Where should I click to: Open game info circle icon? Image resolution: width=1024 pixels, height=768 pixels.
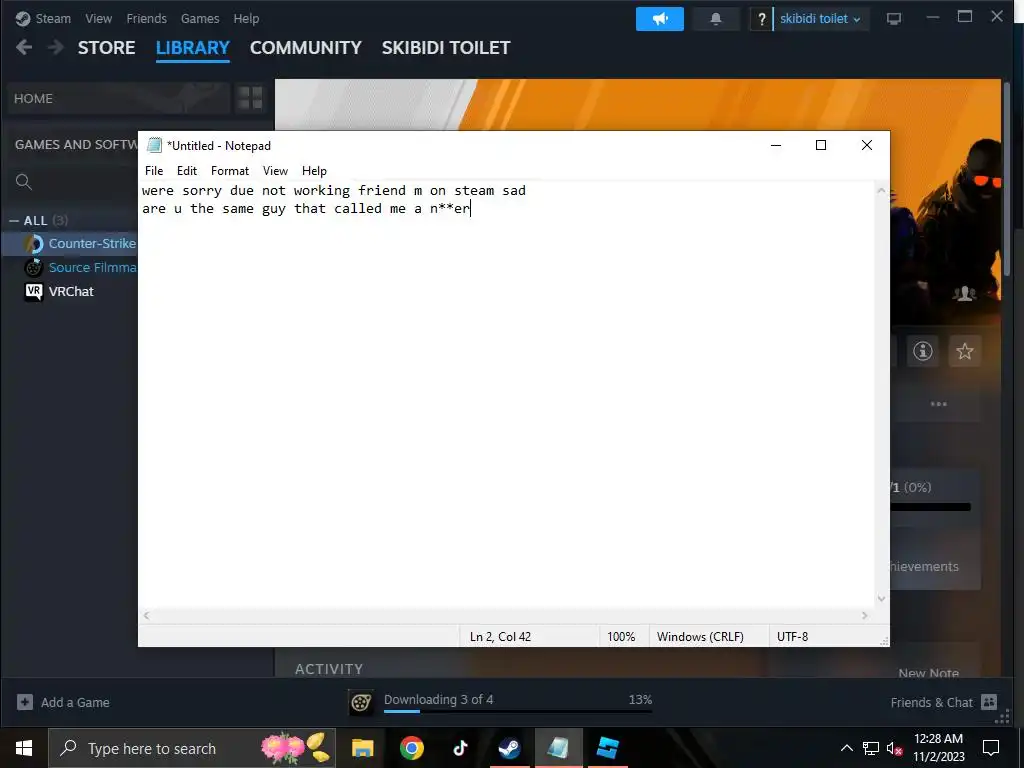(x=922, y=351)
